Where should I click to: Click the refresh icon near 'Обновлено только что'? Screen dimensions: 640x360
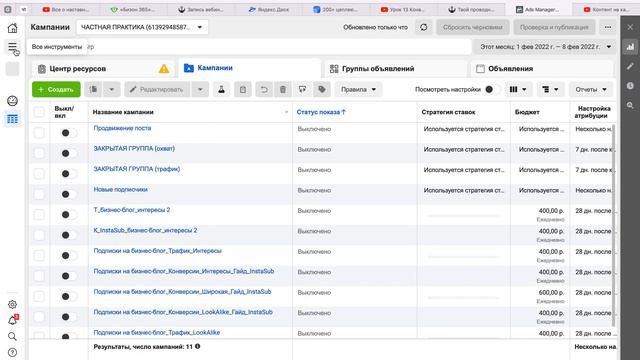(x=424, y=27)
